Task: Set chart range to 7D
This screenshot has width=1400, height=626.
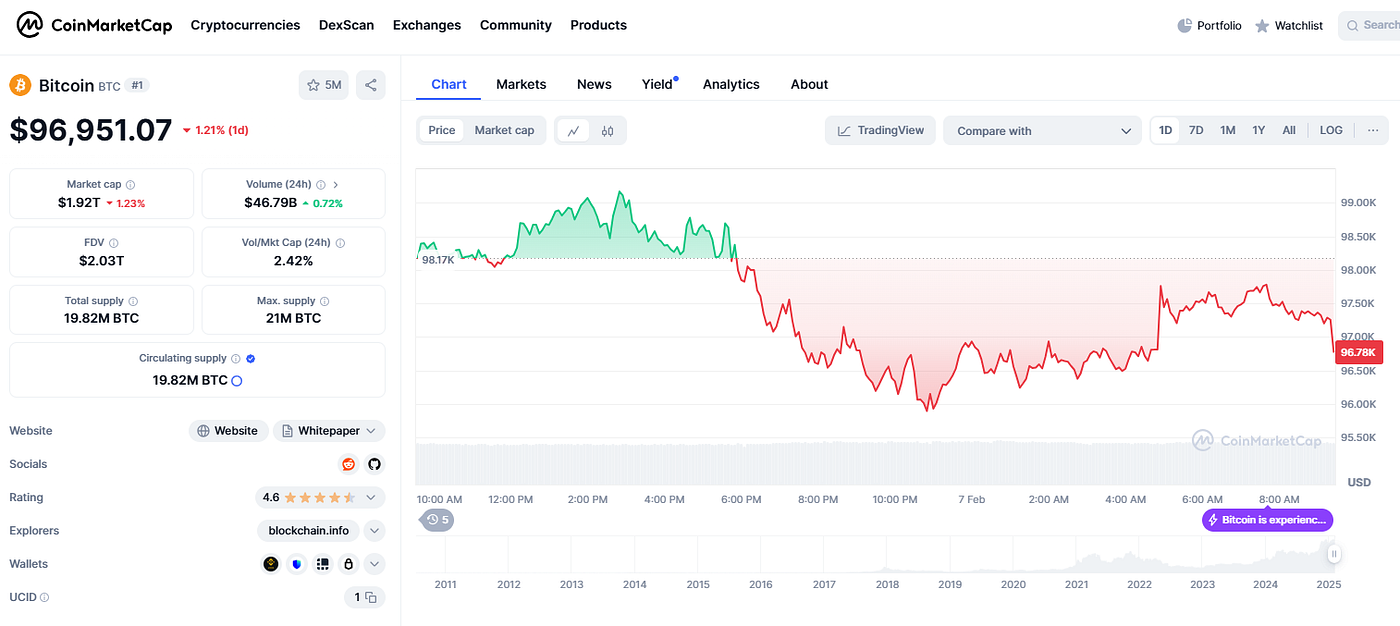Action: (x=1196, y=130)
